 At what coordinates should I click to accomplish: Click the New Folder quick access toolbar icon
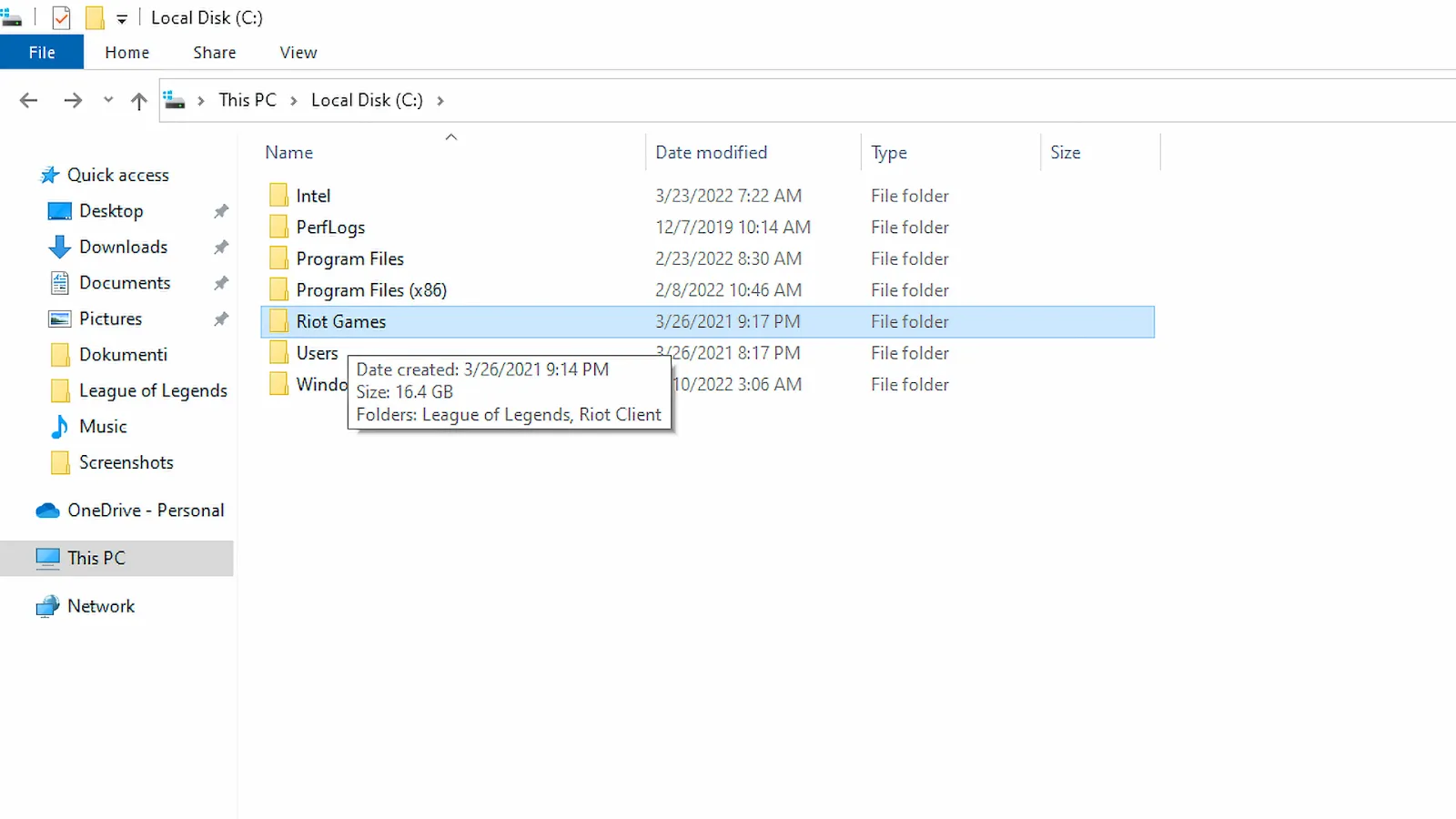95,17
